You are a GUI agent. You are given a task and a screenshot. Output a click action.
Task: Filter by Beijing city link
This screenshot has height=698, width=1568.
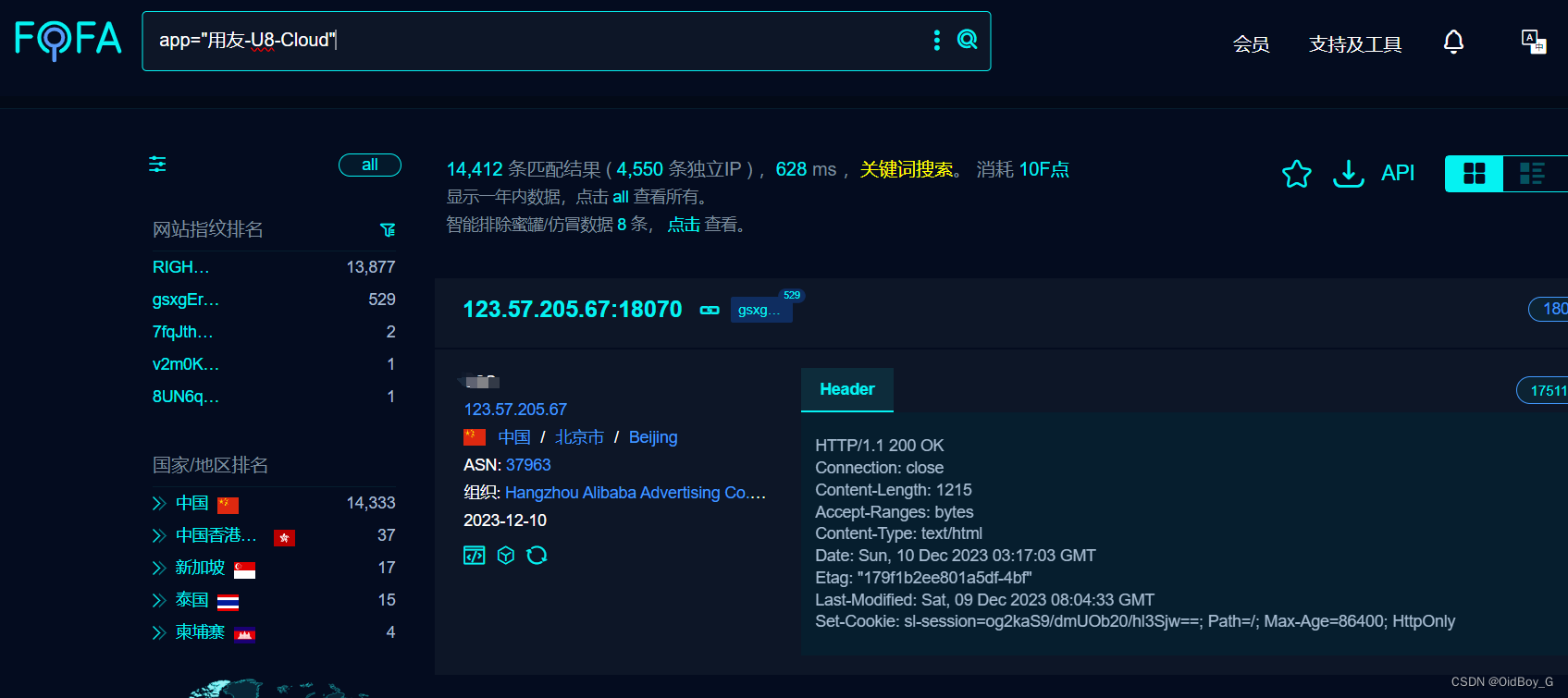(x=653, y=437)
